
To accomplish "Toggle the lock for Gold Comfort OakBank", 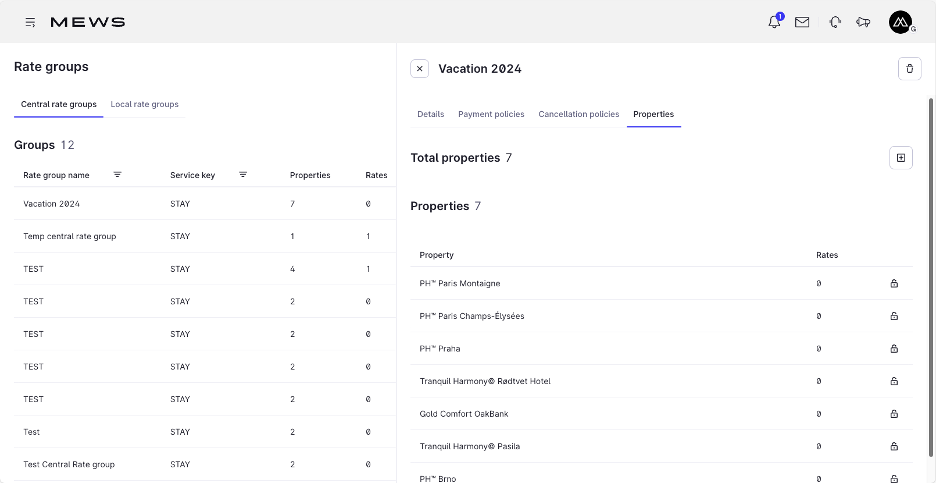I will (x=894, y=414).
